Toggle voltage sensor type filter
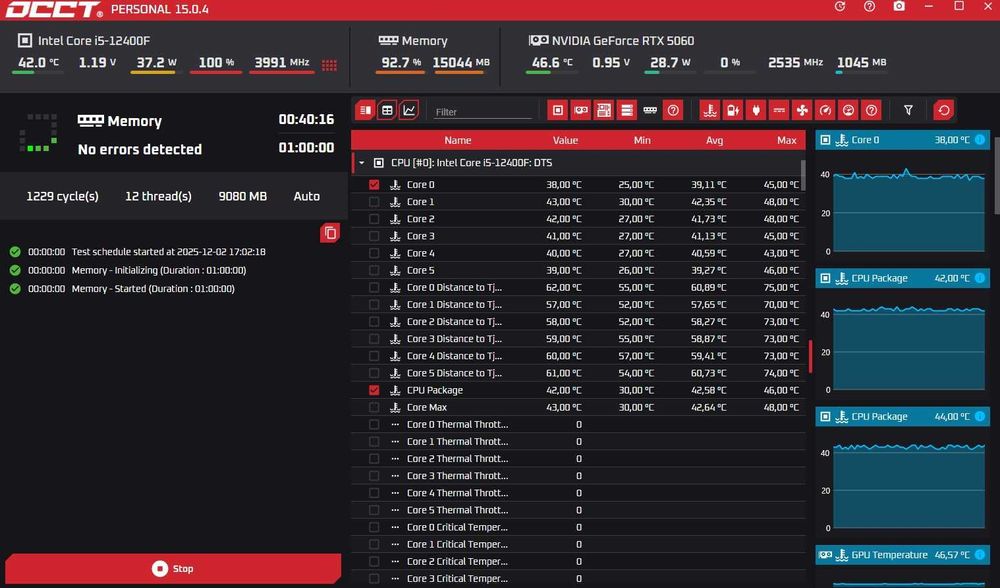 click(x=733, y=110)
